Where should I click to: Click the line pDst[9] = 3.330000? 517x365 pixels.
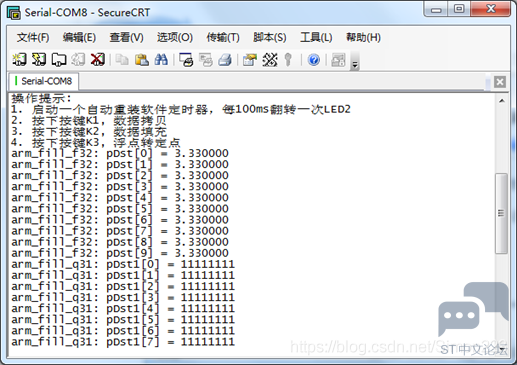point(120,253)
